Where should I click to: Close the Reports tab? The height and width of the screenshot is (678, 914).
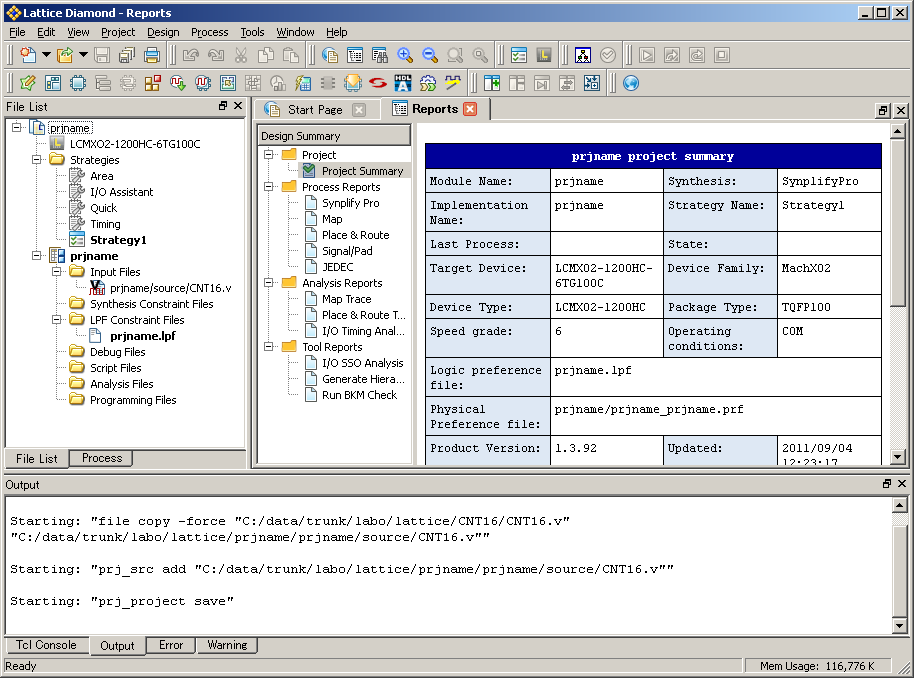(x=470, y=109)
